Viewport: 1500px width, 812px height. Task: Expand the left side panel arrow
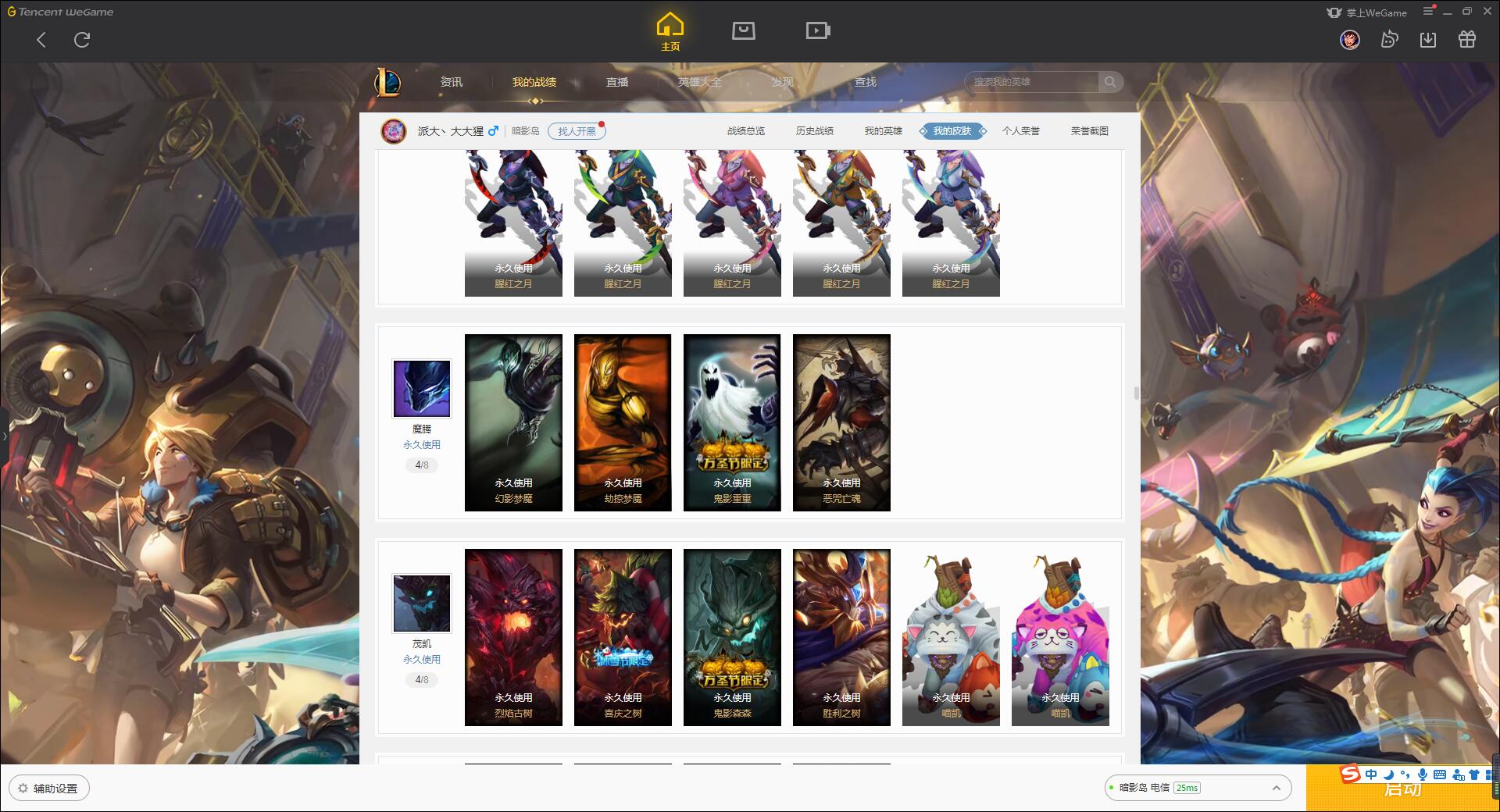pyautogui.click(x=4, y=436)
